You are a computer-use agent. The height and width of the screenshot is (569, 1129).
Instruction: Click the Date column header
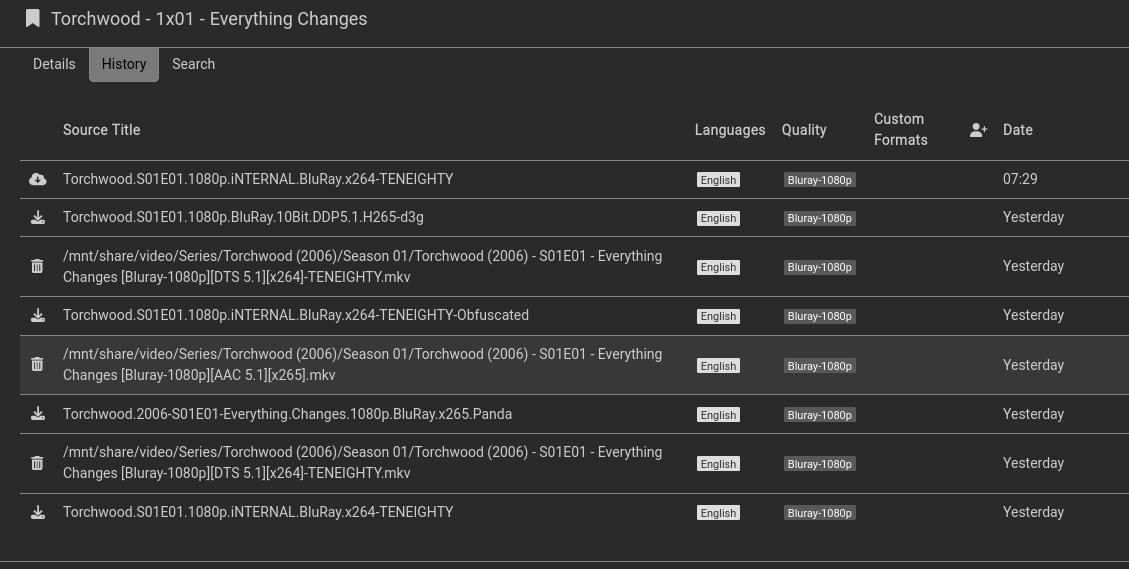tap(1017, 130)
